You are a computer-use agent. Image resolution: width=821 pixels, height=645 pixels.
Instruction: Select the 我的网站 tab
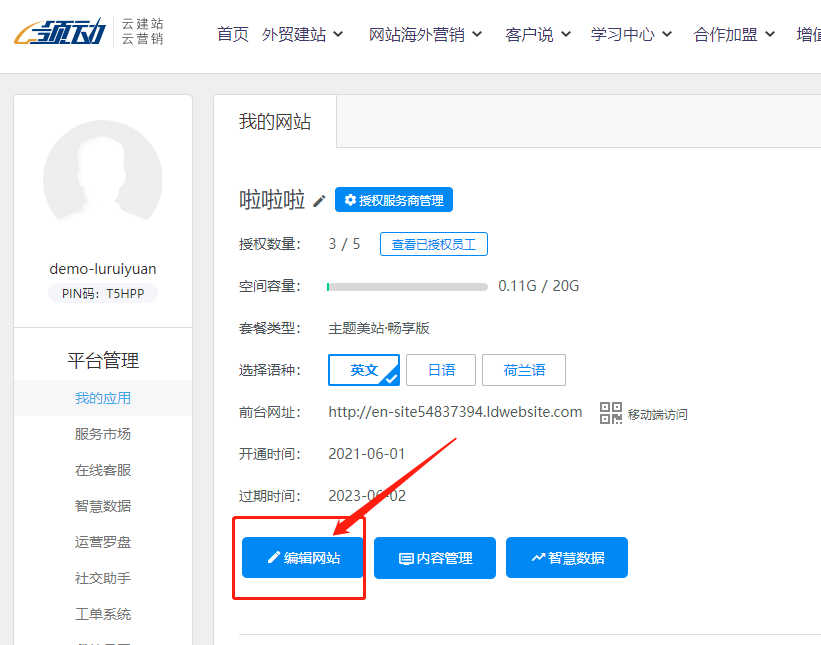(x=275, y=122)
